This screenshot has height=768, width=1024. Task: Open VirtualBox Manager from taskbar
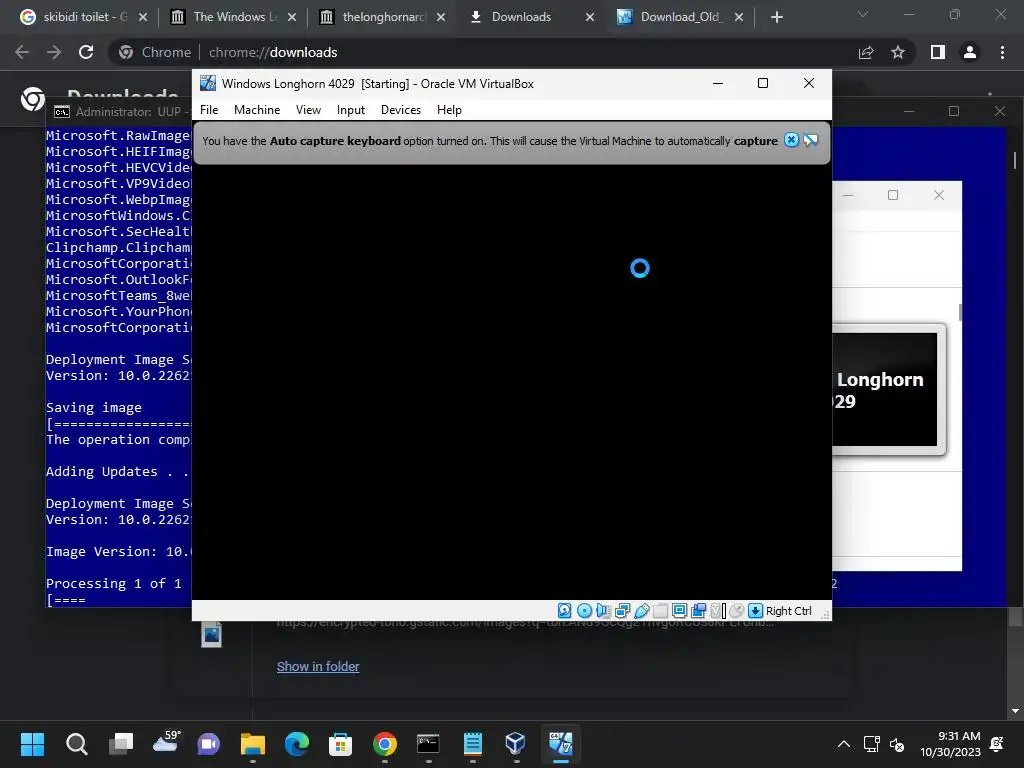pyautogui.click(x=516, y=744)
